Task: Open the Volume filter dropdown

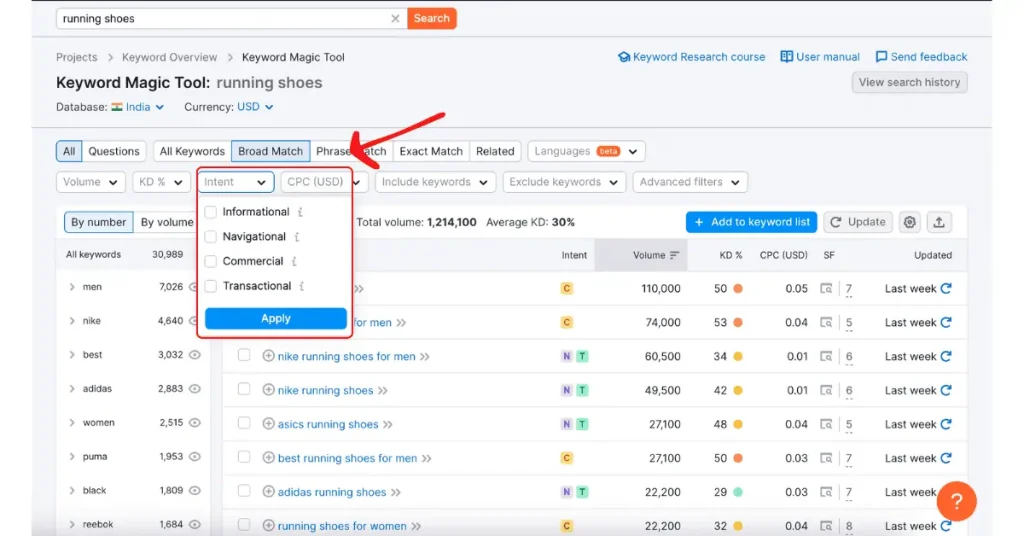Action: (x=90, y=182)
